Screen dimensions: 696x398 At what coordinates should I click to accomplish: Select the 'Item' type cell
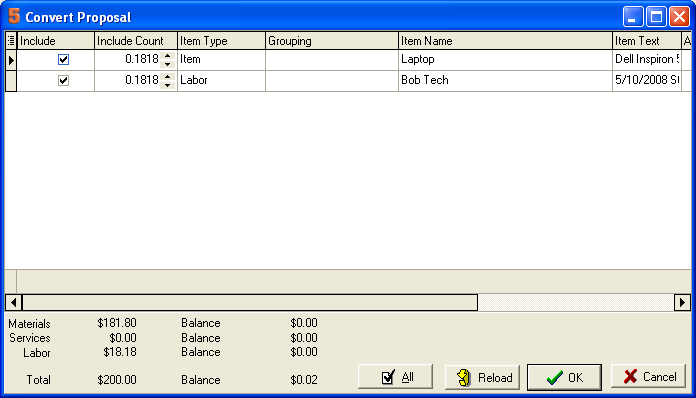221,59
